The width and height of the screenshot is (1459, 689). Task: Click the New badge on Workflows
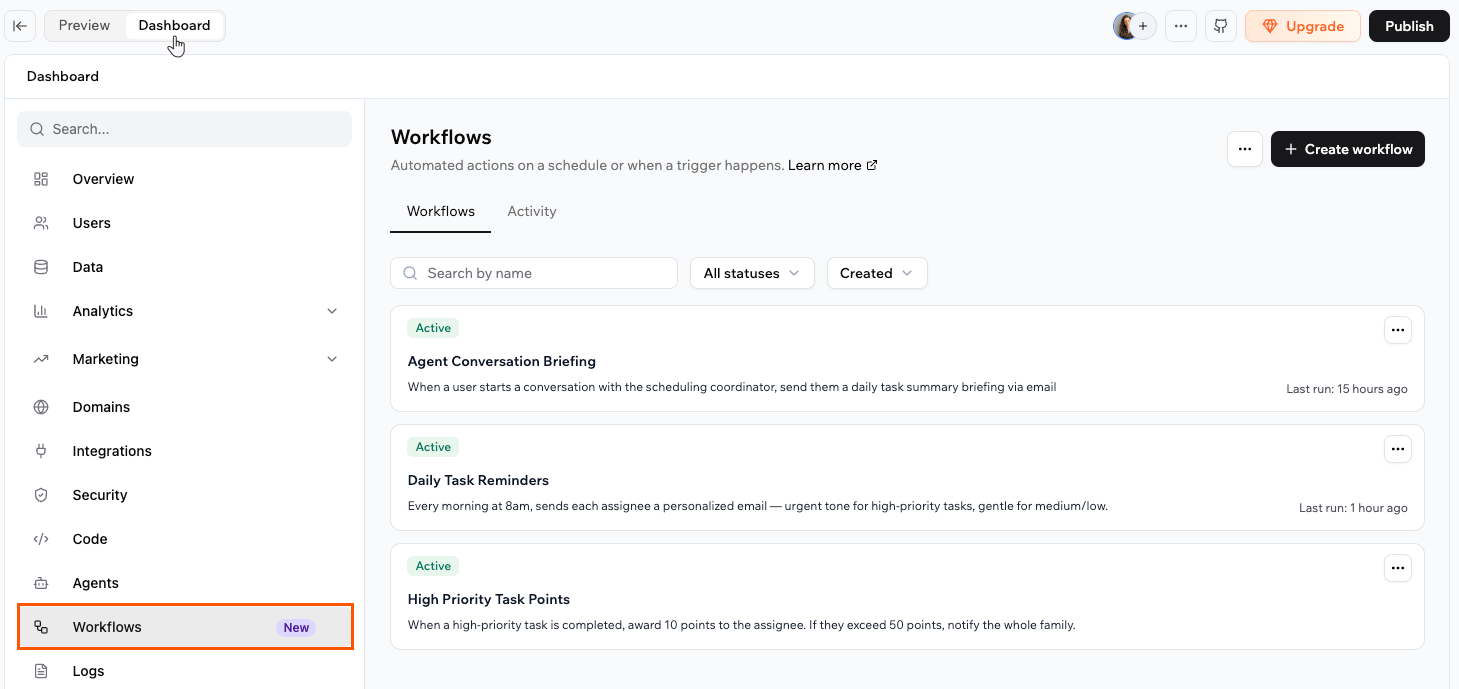click(x=296, y=628)
